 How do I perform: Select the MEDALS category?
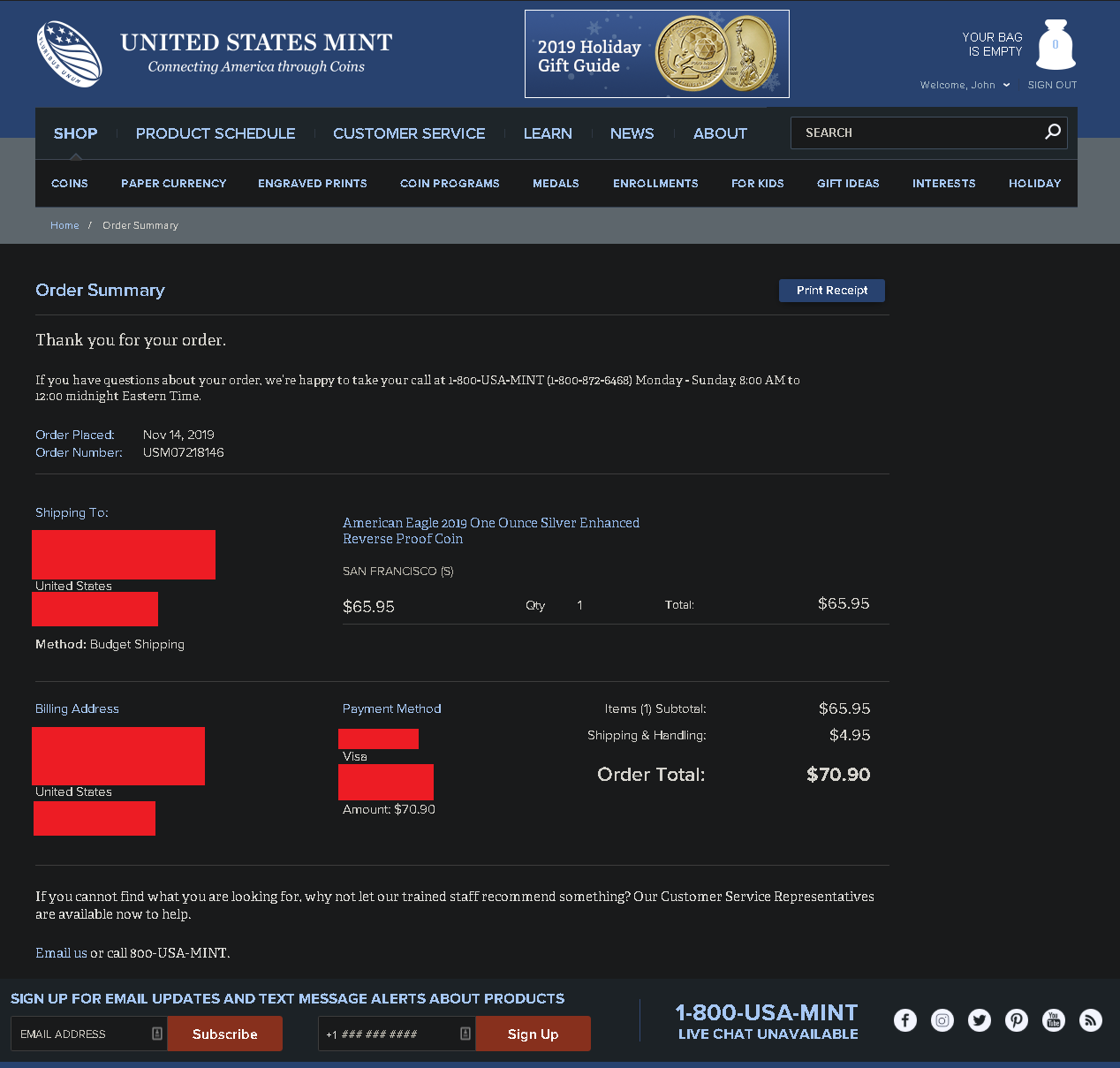click(556, 183)
